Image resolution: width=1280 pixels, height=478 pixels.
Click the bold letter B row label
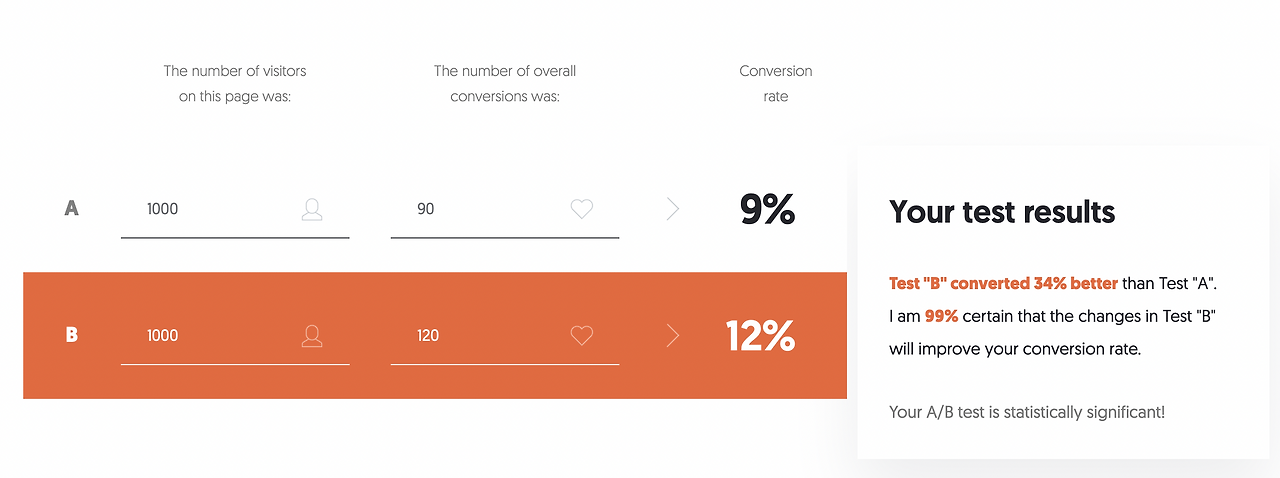point(71,336)
